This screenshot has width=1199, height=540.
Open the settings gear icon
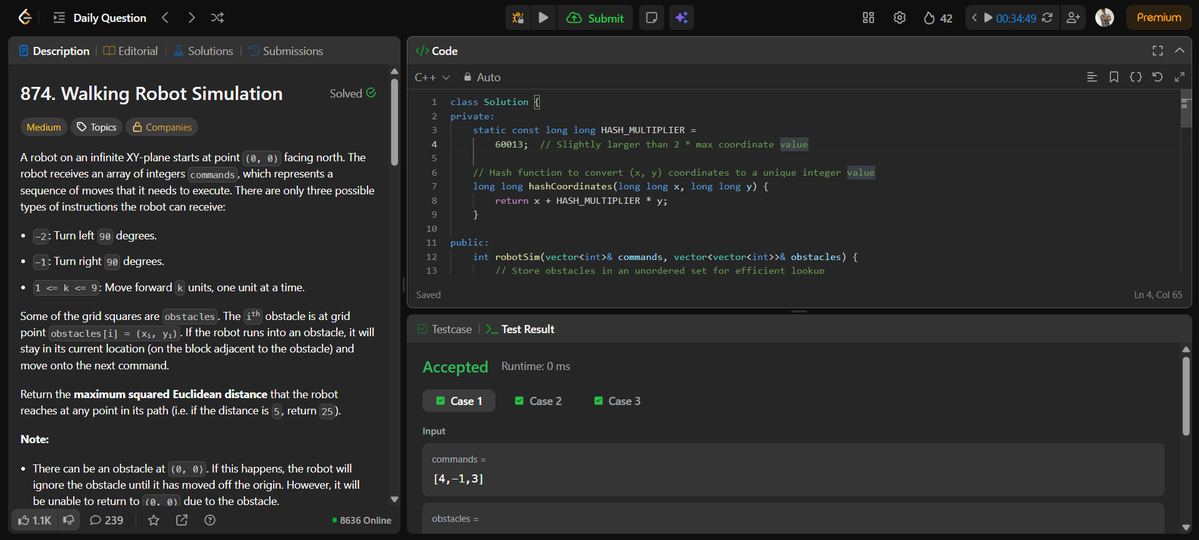click(899, 18)
